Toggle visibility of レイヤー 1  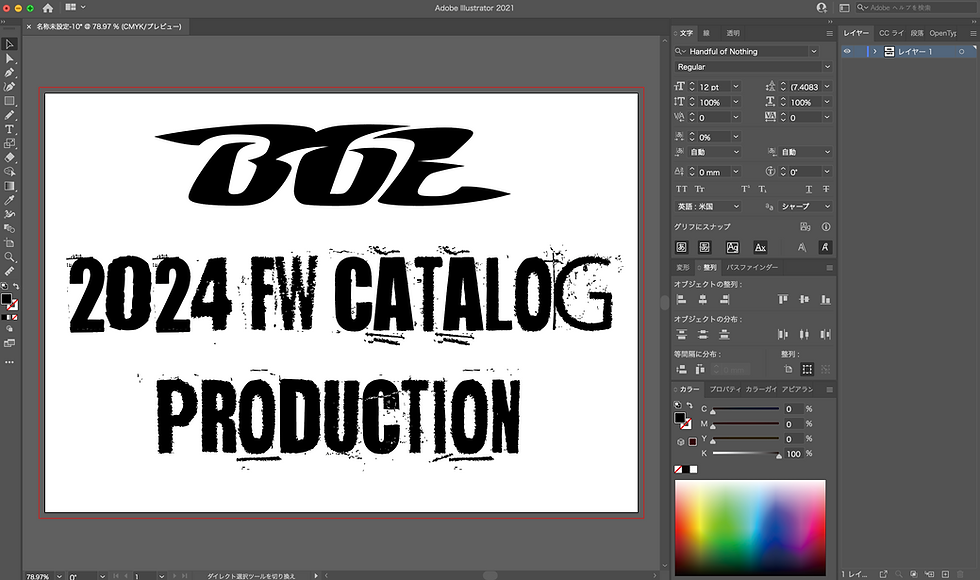(848, 52)
